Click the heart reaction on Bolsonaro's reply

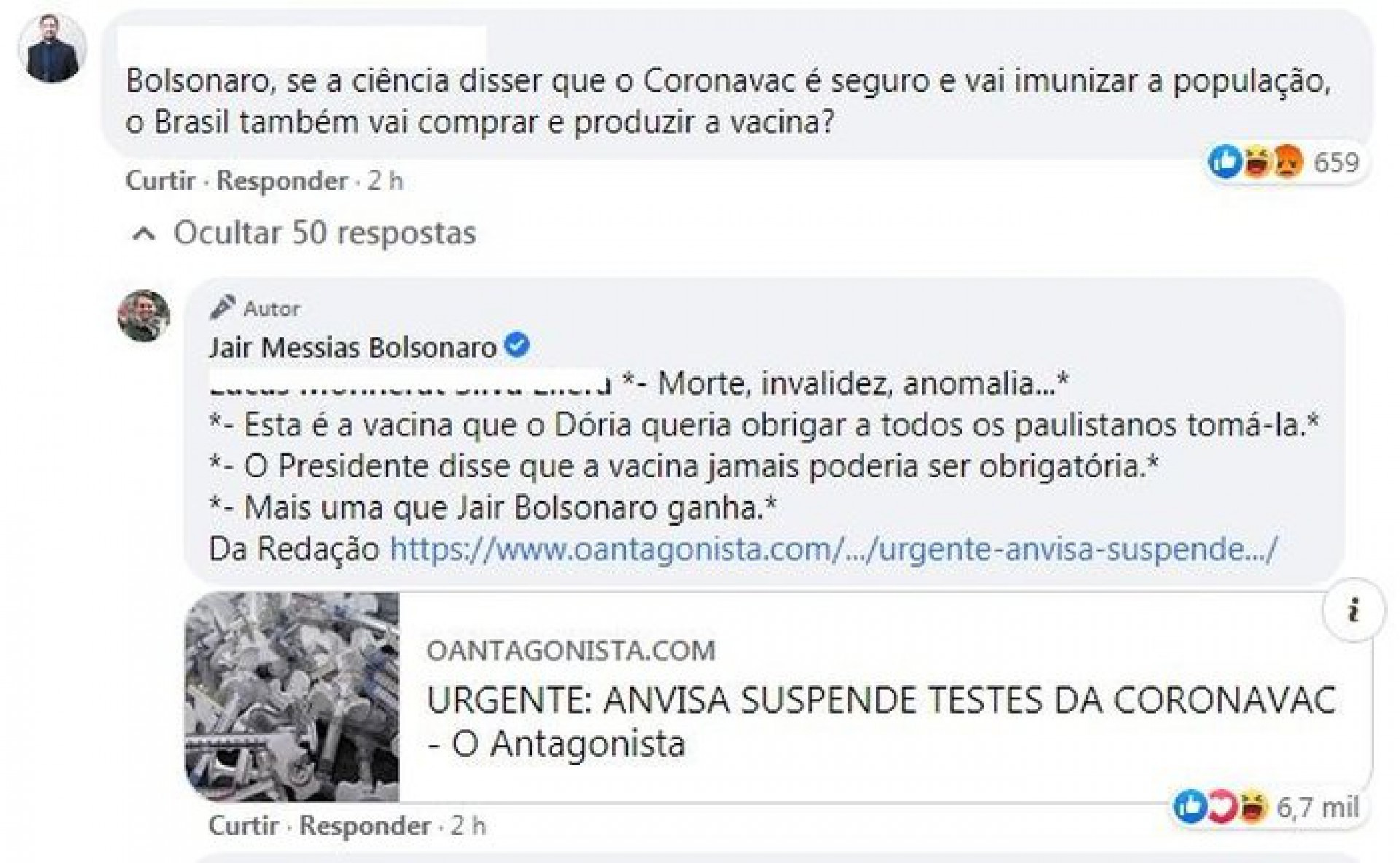click(x=1222, y=807)
